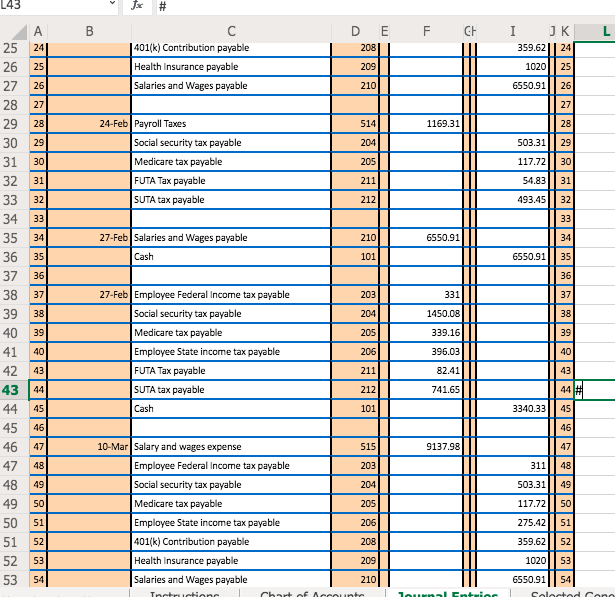Click the 331 debit cell
This screenshot has height=597, width=615.
(x=426, y=295)
